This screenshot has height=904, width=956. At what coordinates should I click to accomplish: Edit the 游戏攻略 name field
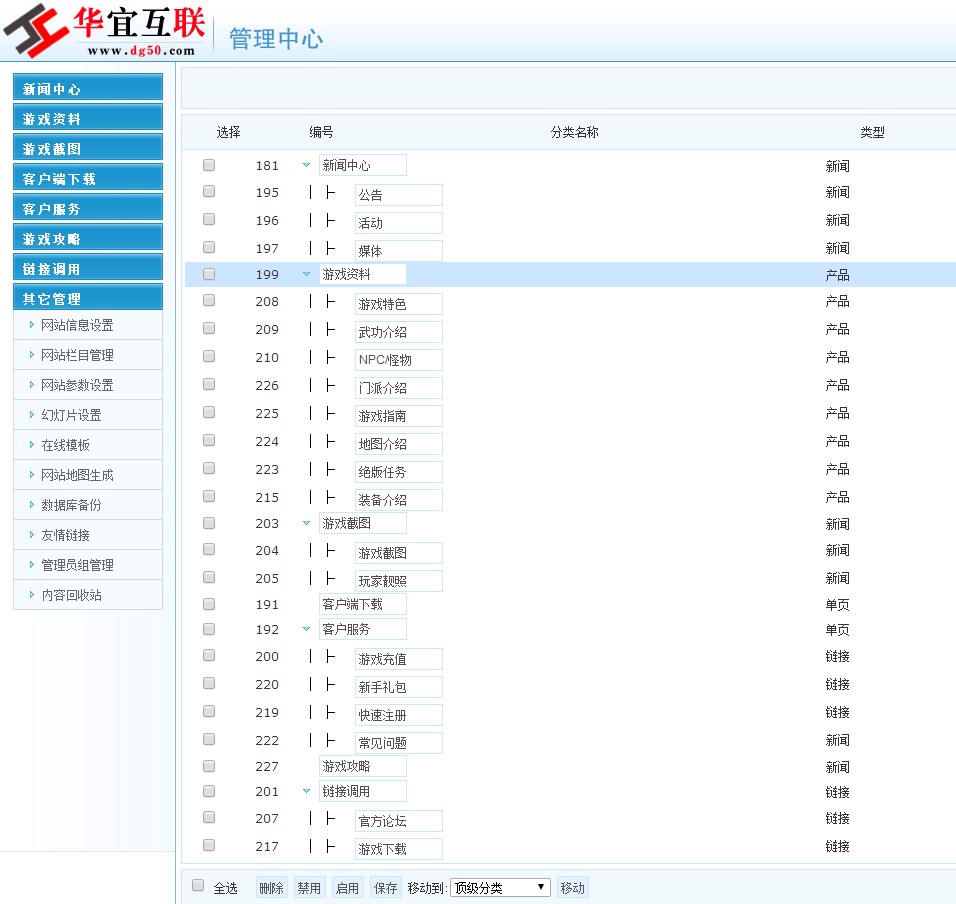pos(363,766)
